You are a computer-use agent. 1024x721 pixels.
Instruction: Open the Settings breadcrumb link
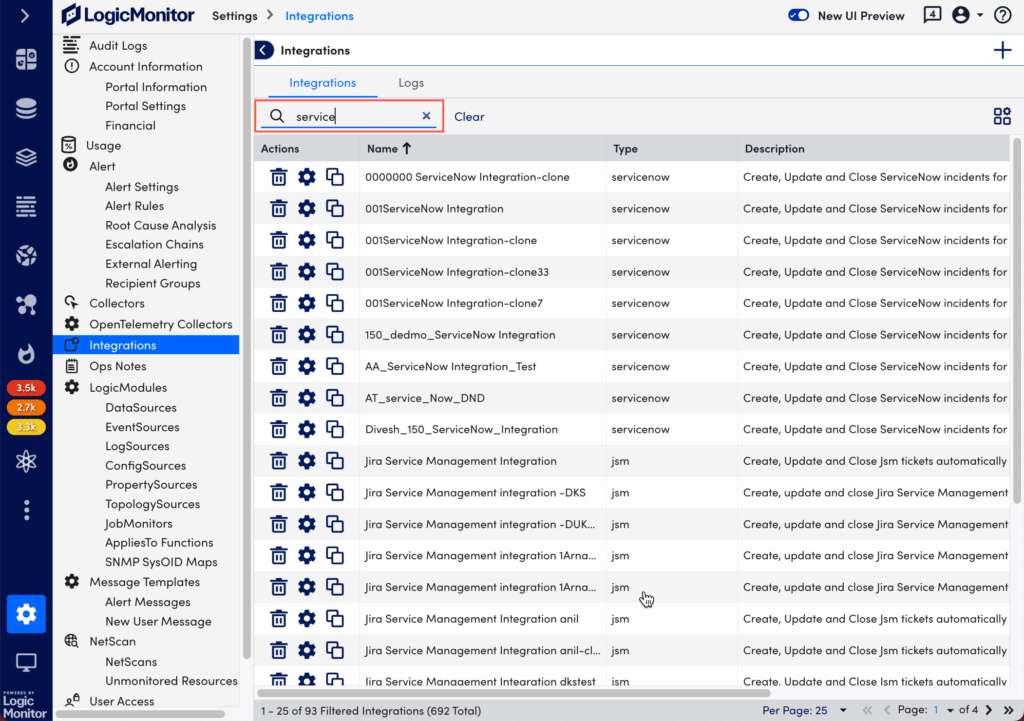click(234, 16)
